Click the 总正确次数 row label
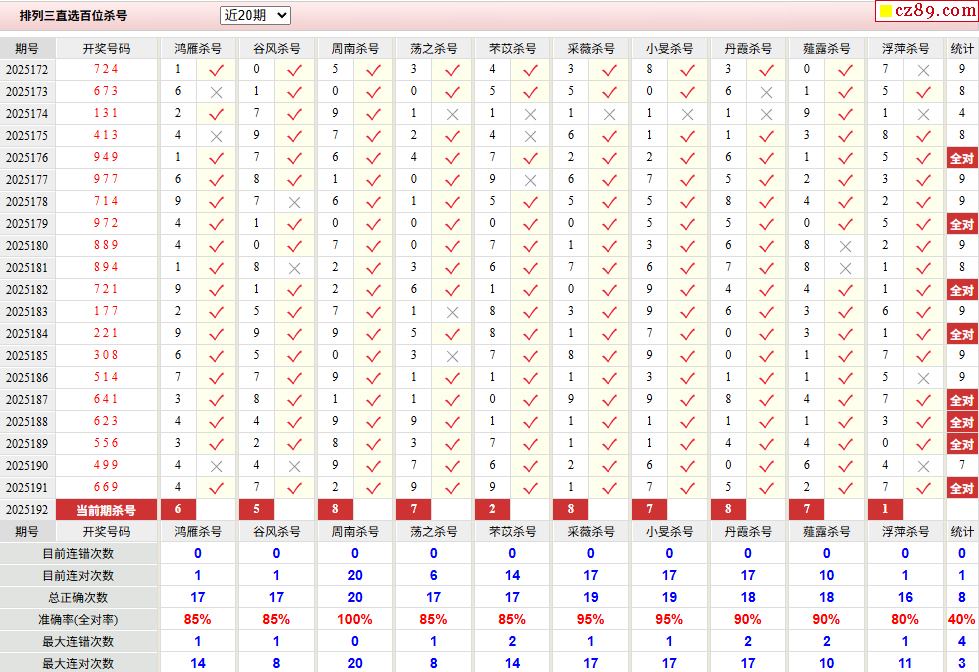The height and width of the screenshot is (672, 979). (x=78, y=598)
